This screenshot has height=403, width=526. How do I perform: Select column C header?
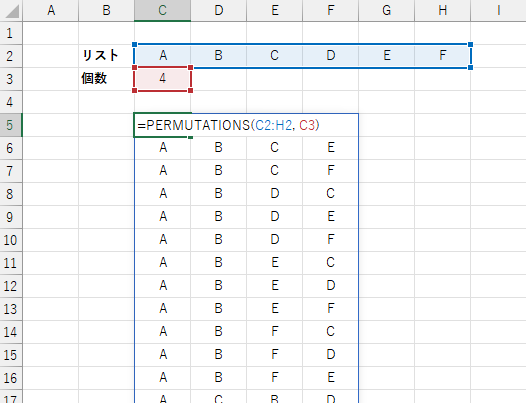(x=162, y=10)
